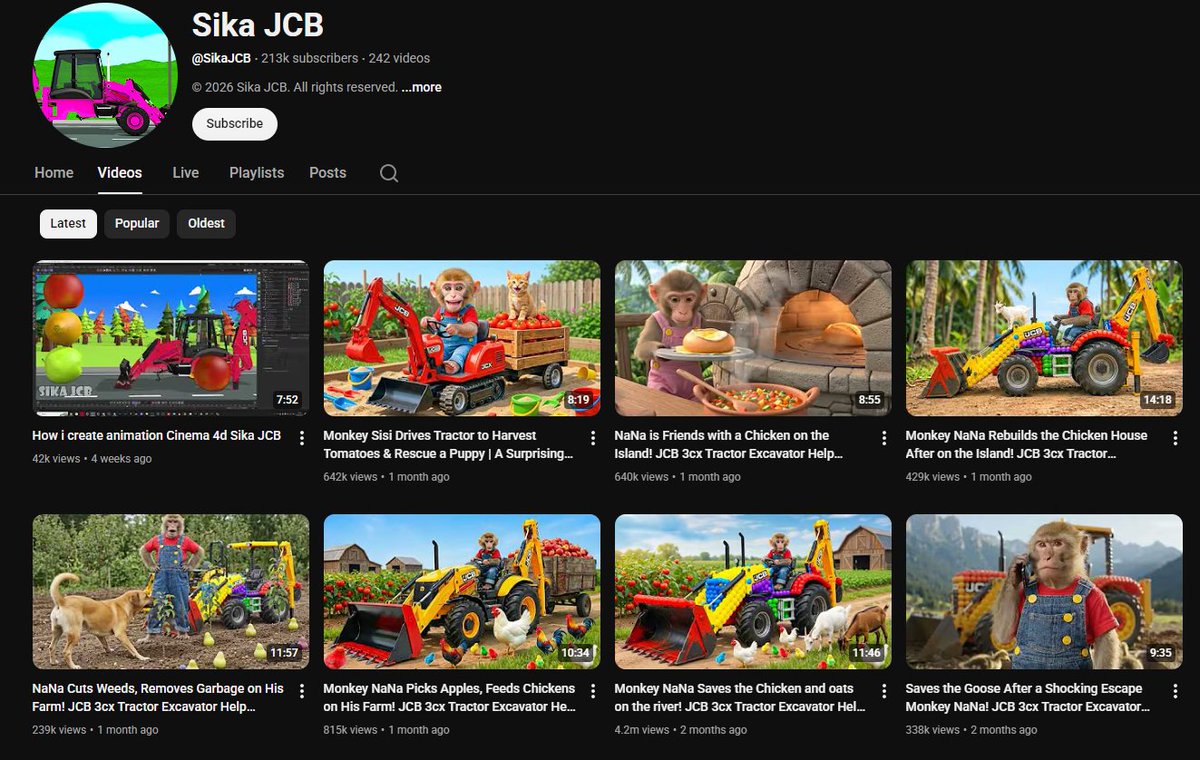The image size is (1200, 760).
Task: Click the 11:57 duration badge
Action: point(285,653)
